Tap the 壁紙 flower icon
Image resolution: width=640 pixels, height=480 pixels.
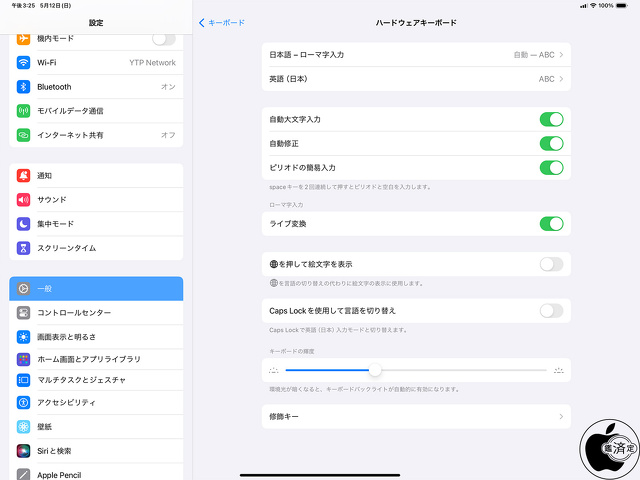pos(23,427)
